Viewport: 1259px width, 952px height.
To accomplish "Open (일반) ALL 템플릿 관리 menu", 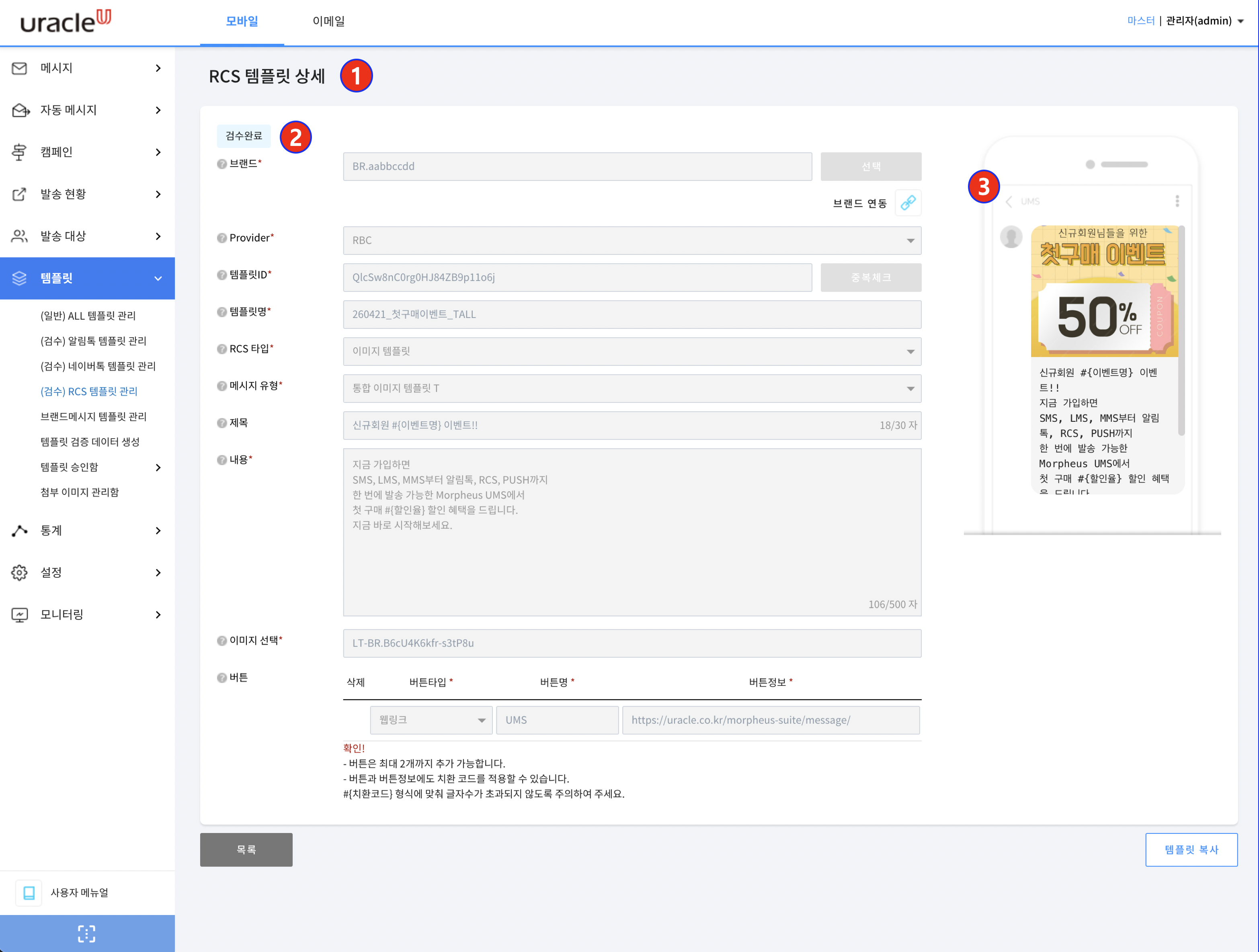I will pyautogui.click(x=88, y=316).
